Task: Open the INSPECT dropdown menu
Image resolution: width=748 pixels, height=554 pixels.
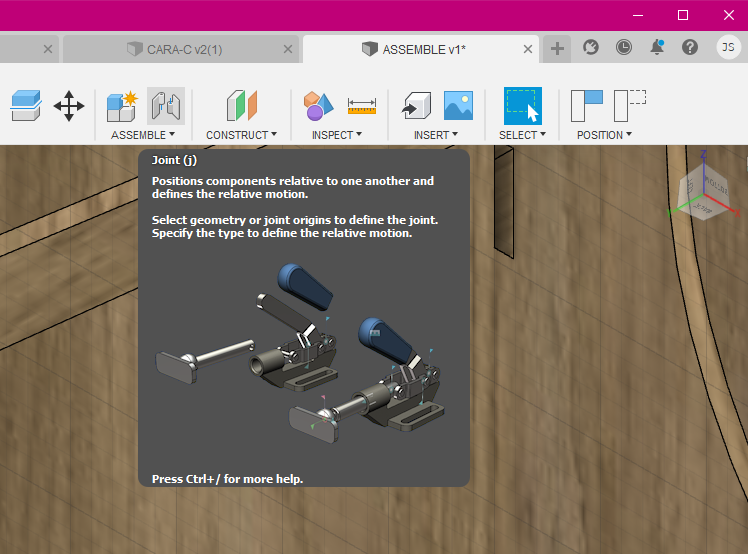Action: [x=337, y=135]
